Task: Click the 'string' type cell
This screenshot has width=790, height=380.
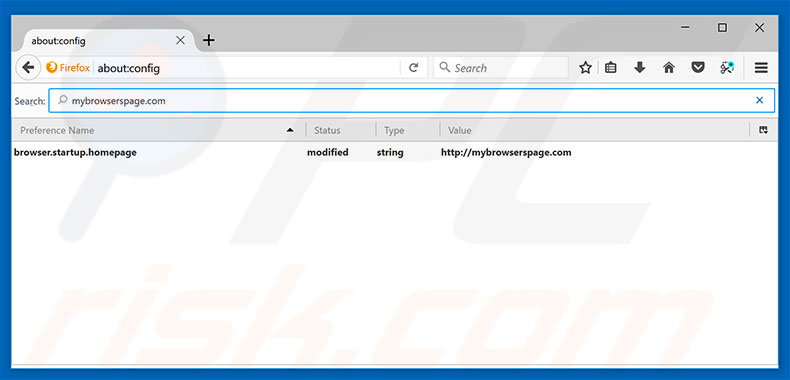Action: tap(390, 152)
